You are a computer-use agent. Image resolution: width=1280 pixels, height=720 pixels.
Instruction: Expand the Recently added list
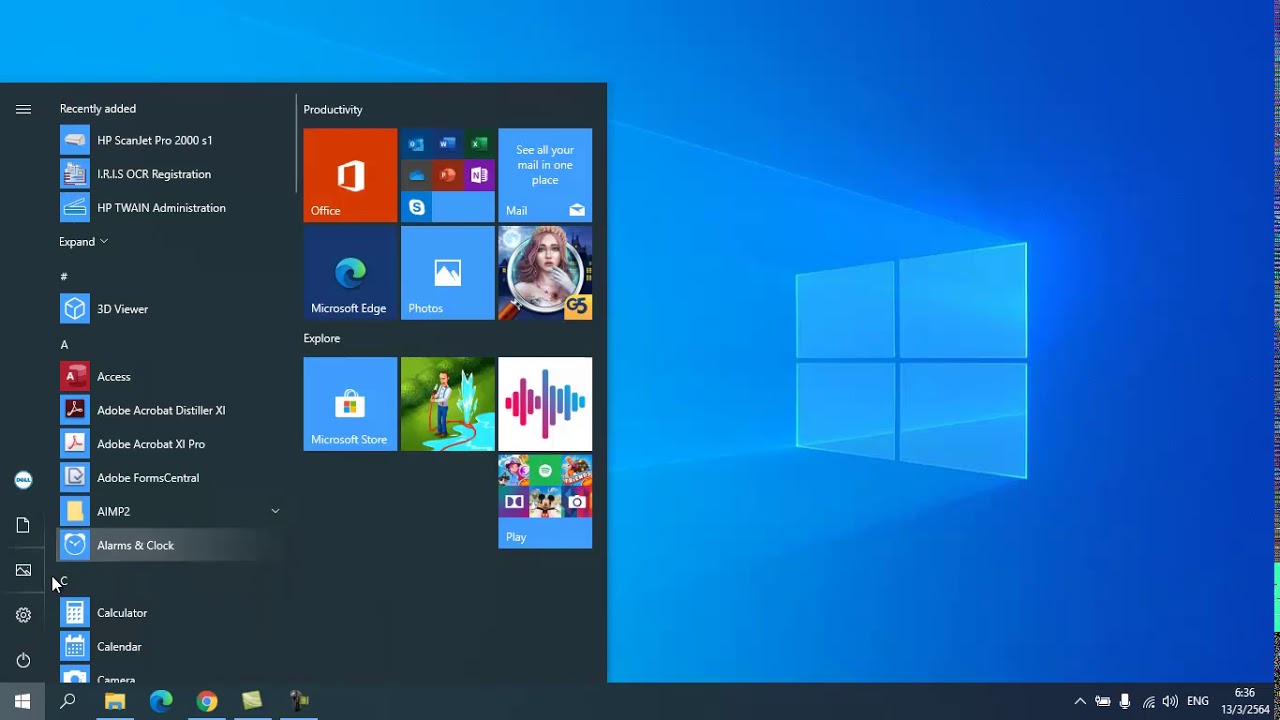pyautogui.click(x=83, y=242)
